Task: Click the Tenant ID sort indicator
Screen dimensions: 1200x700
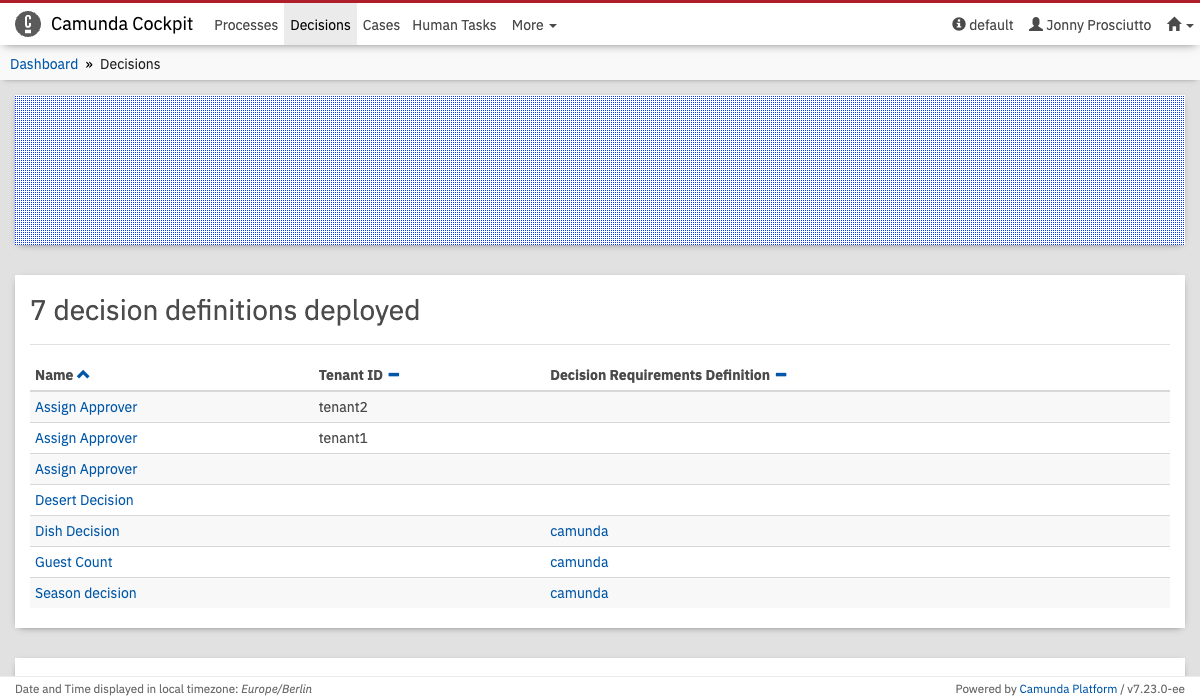Action: (x=394, y=375)
